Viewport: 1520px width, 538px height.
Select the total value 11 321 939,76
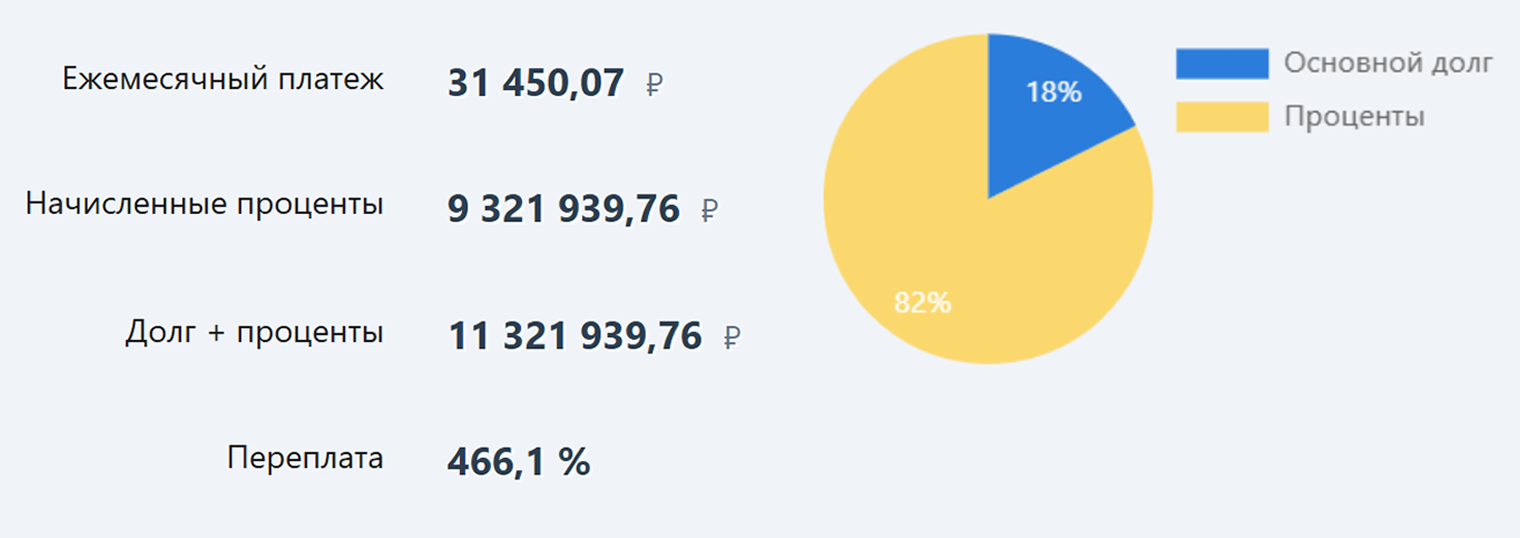coord(575,336)
